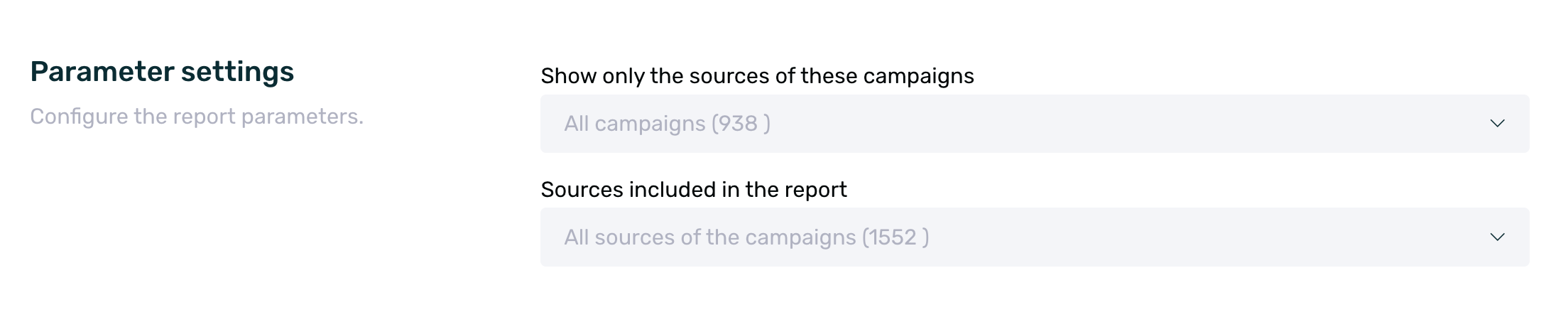Click the word 'Parameter' in section title
1568x327 pixels.
pyautogui.click(x=102, y=72)
